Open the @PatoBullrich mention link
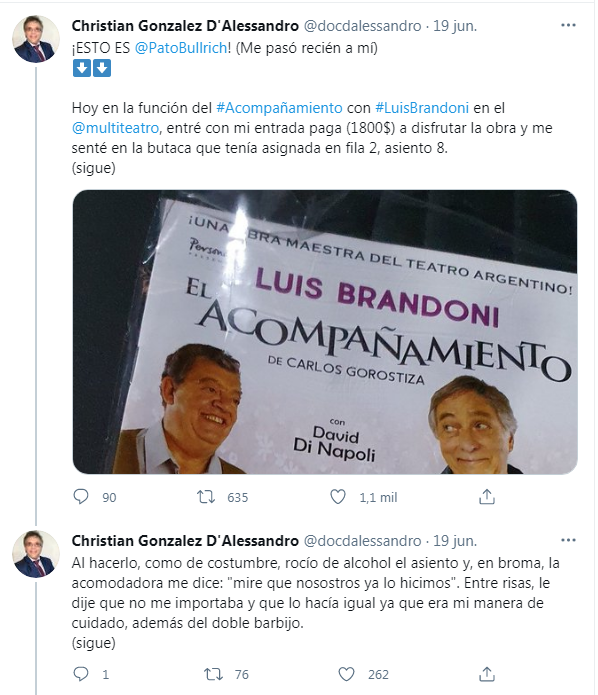The width and height of the screenshot is (598, 695). point(181,48)
